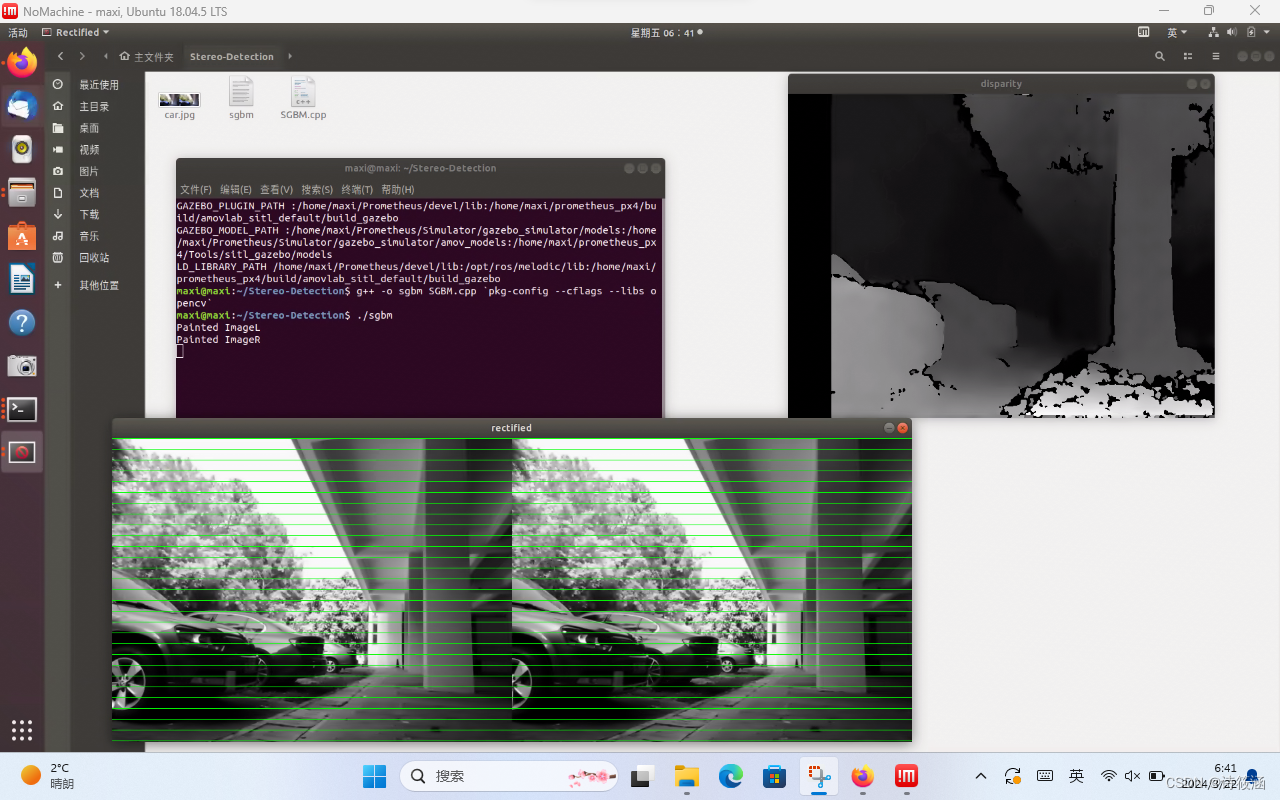
Task: Click the search icon in the file manager toolbar
Action: 1159,56
